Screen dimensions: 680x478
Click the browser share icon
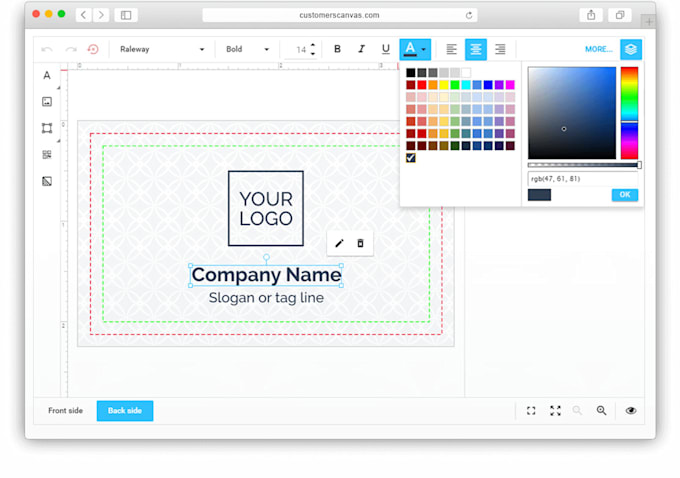coord(591,15)
